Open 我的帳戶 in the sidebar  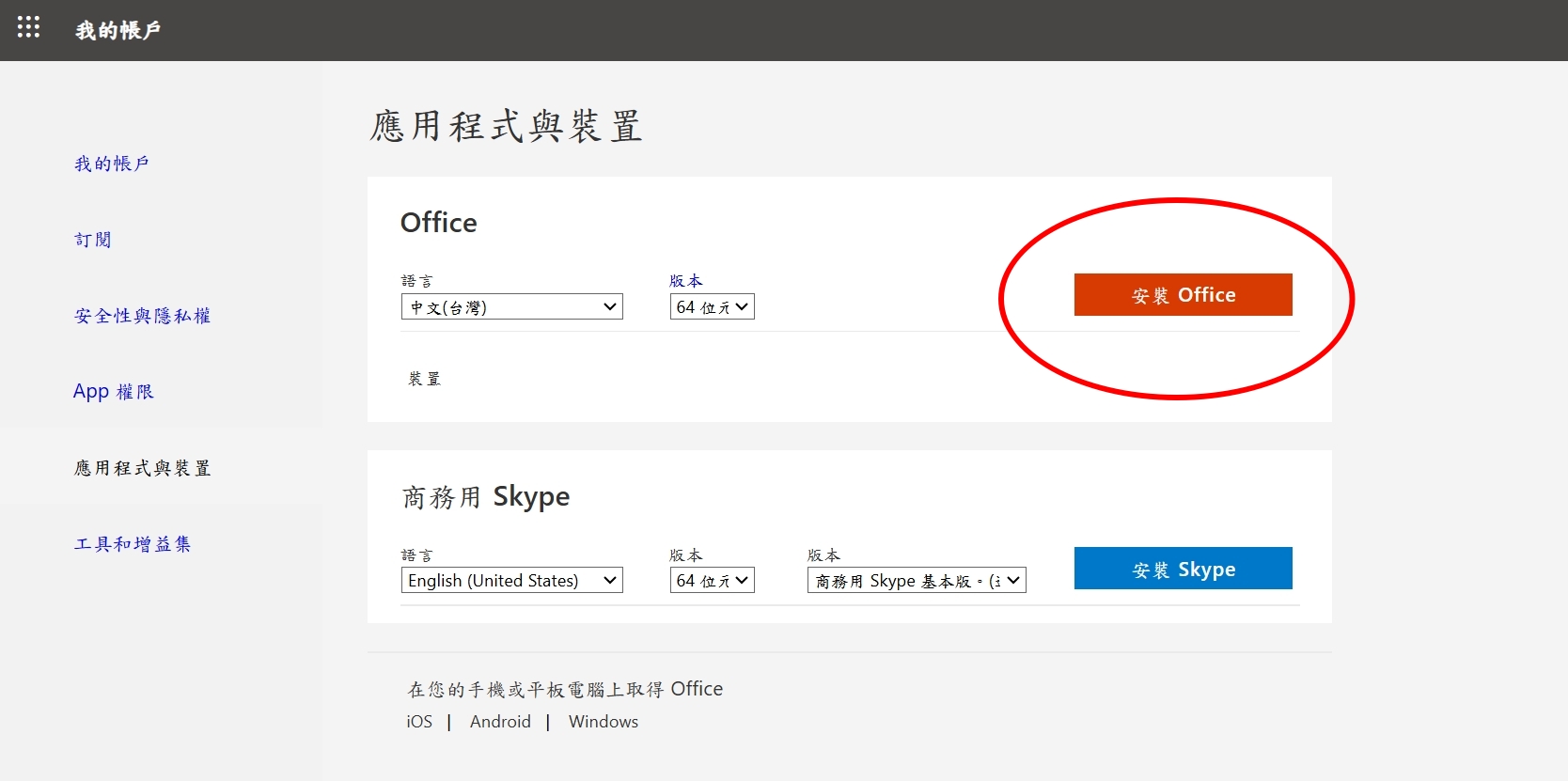click(x=112, y=164)
